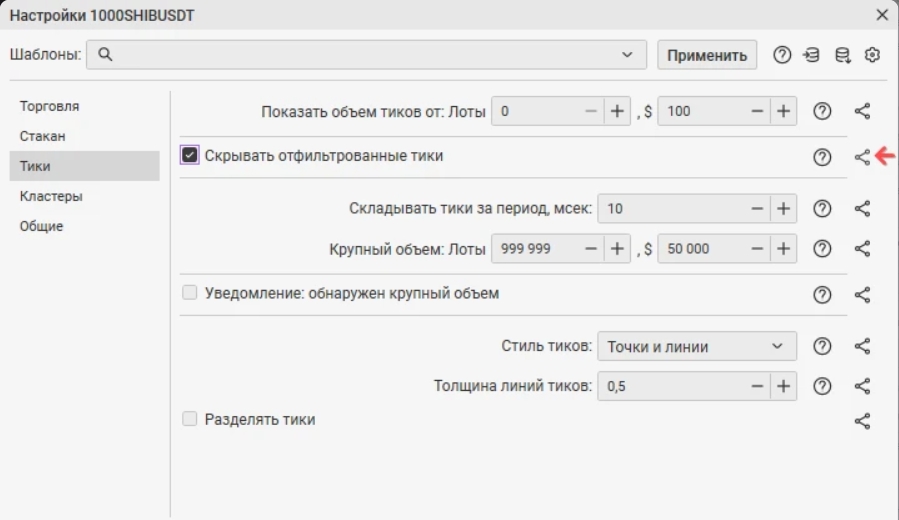Open the Общие settings section
The image size is (899, 520).
pyautogui.click(x=84, y=226)
